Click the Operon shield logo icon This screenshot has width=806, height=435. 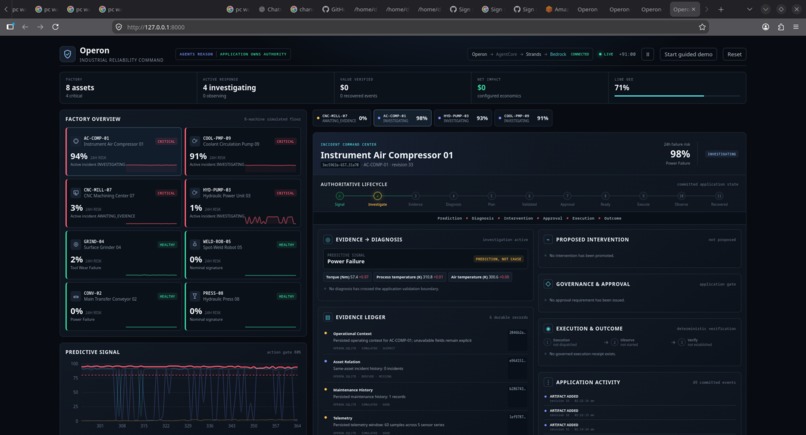point(67,54)
